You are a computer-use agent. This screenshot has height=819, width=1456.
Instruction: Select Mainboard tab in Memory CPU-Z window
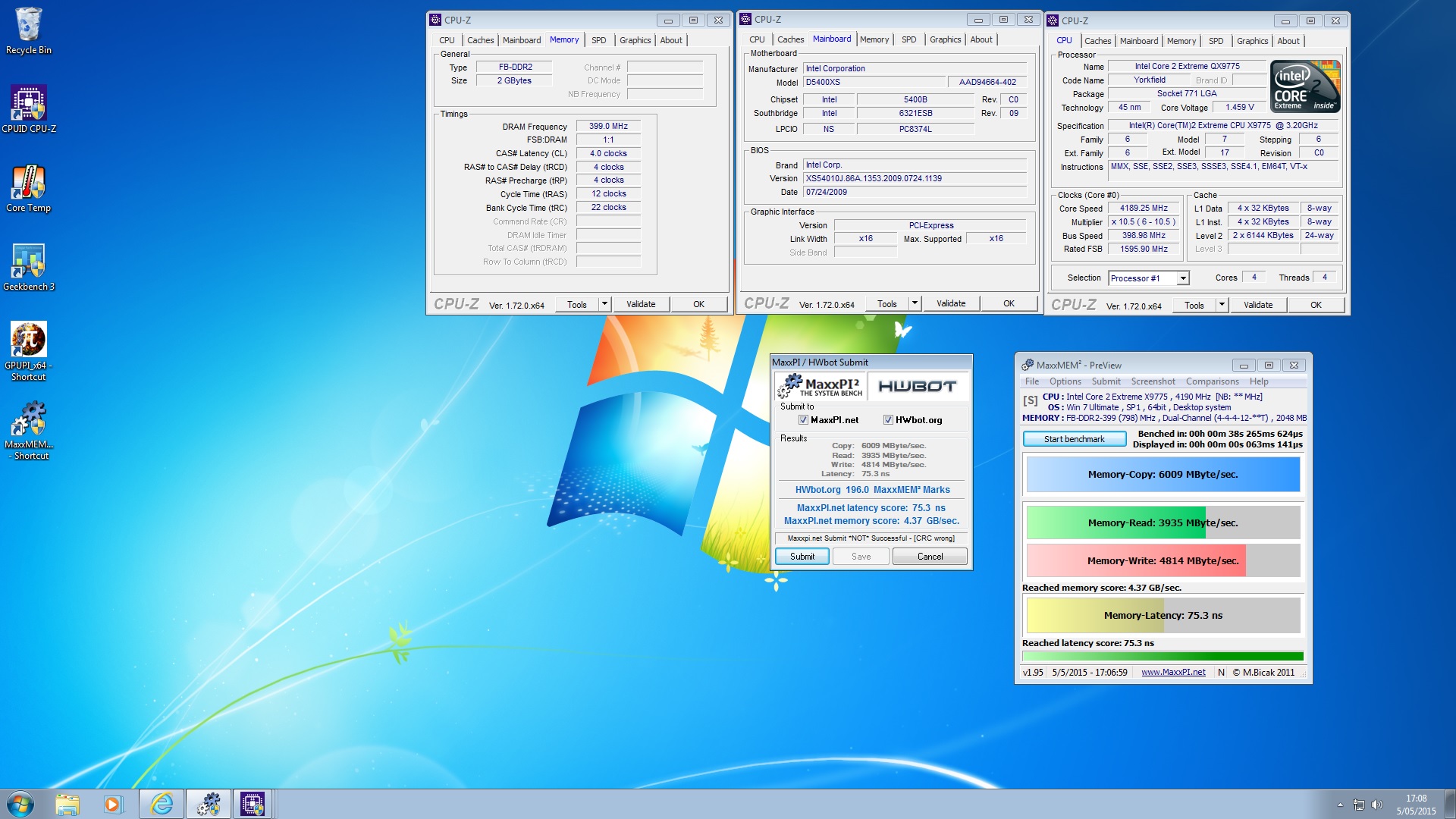click(522, 40)
